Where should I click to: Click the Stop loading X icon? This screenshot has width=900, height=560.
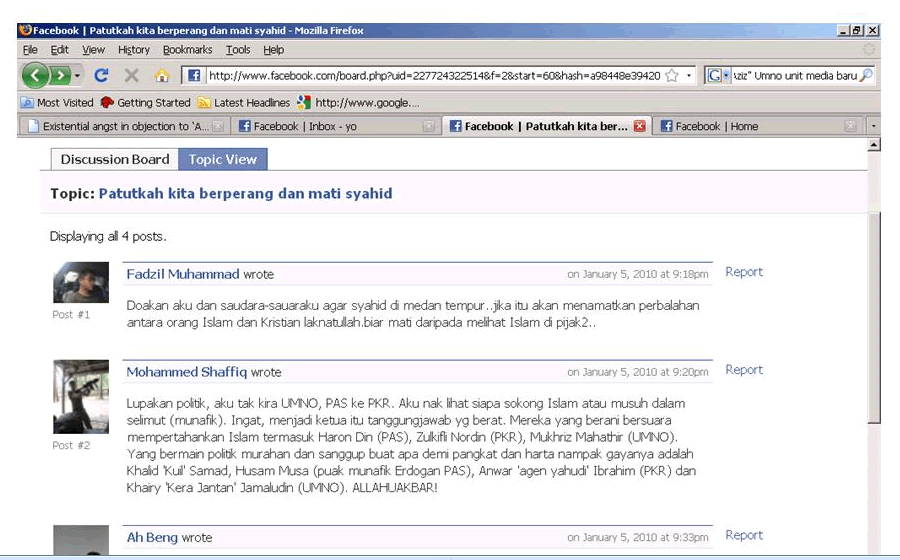point(131,75)
